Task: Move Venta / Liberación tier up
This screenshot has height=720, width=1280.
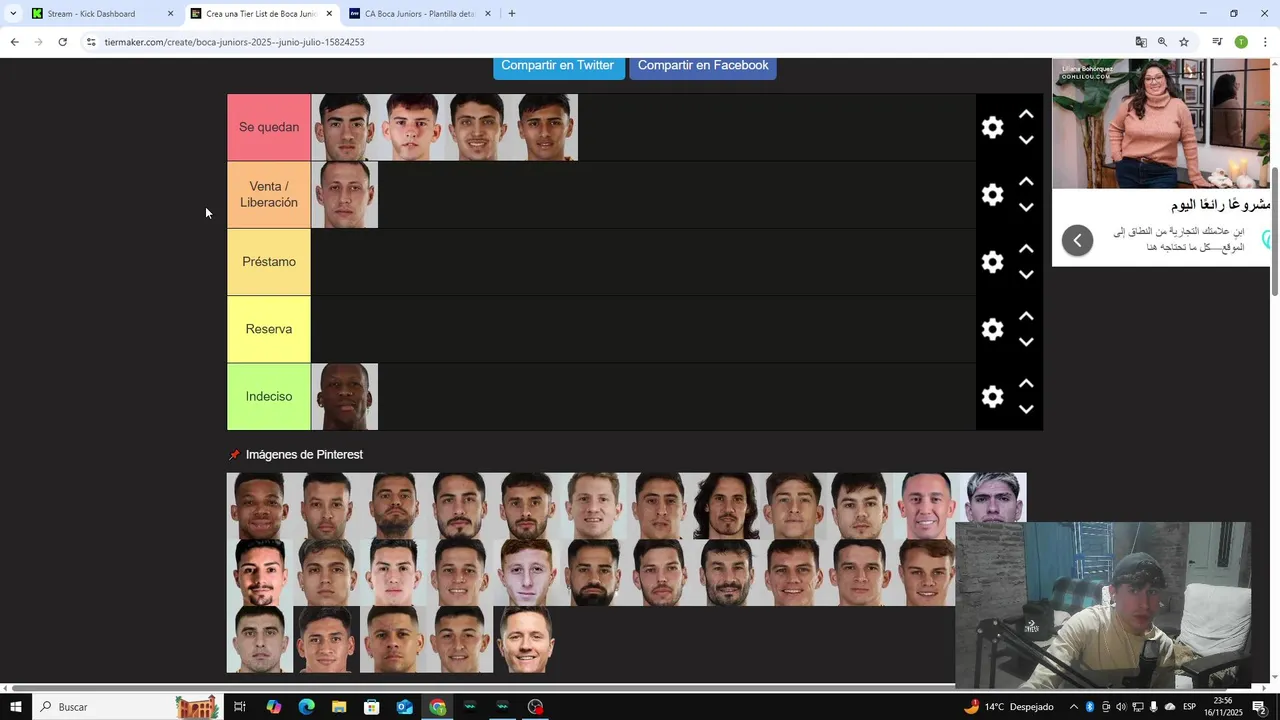Action: tap(1026, 181)
